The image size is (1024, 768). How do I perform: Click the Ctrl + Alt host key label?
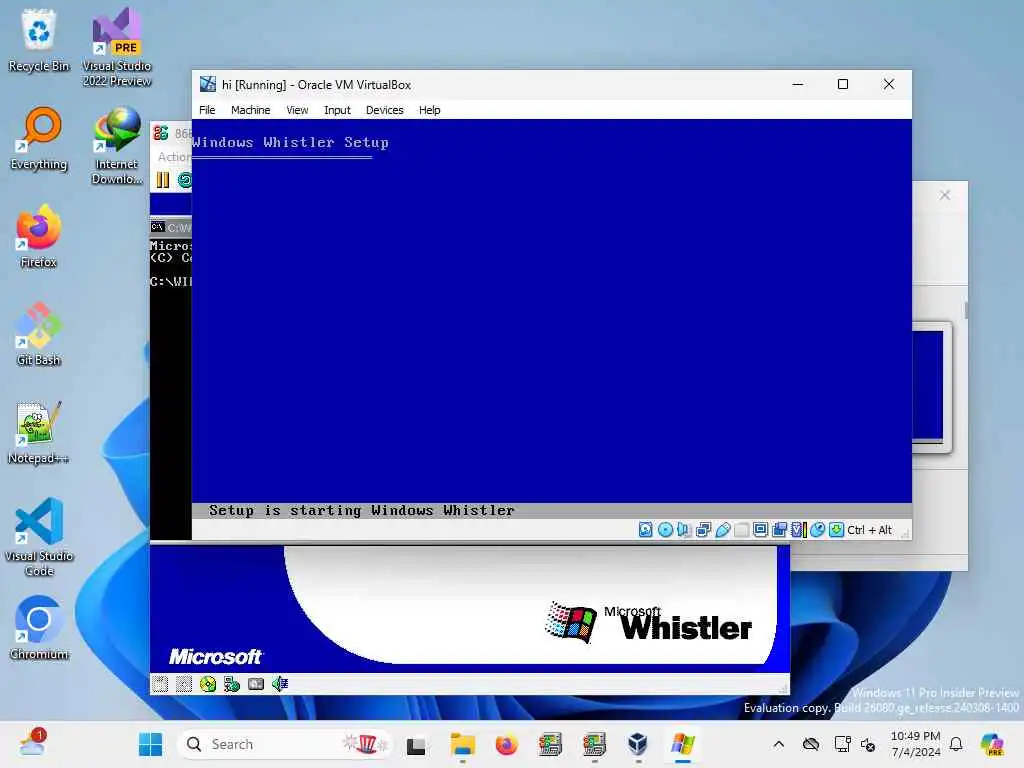pos(869,530)
